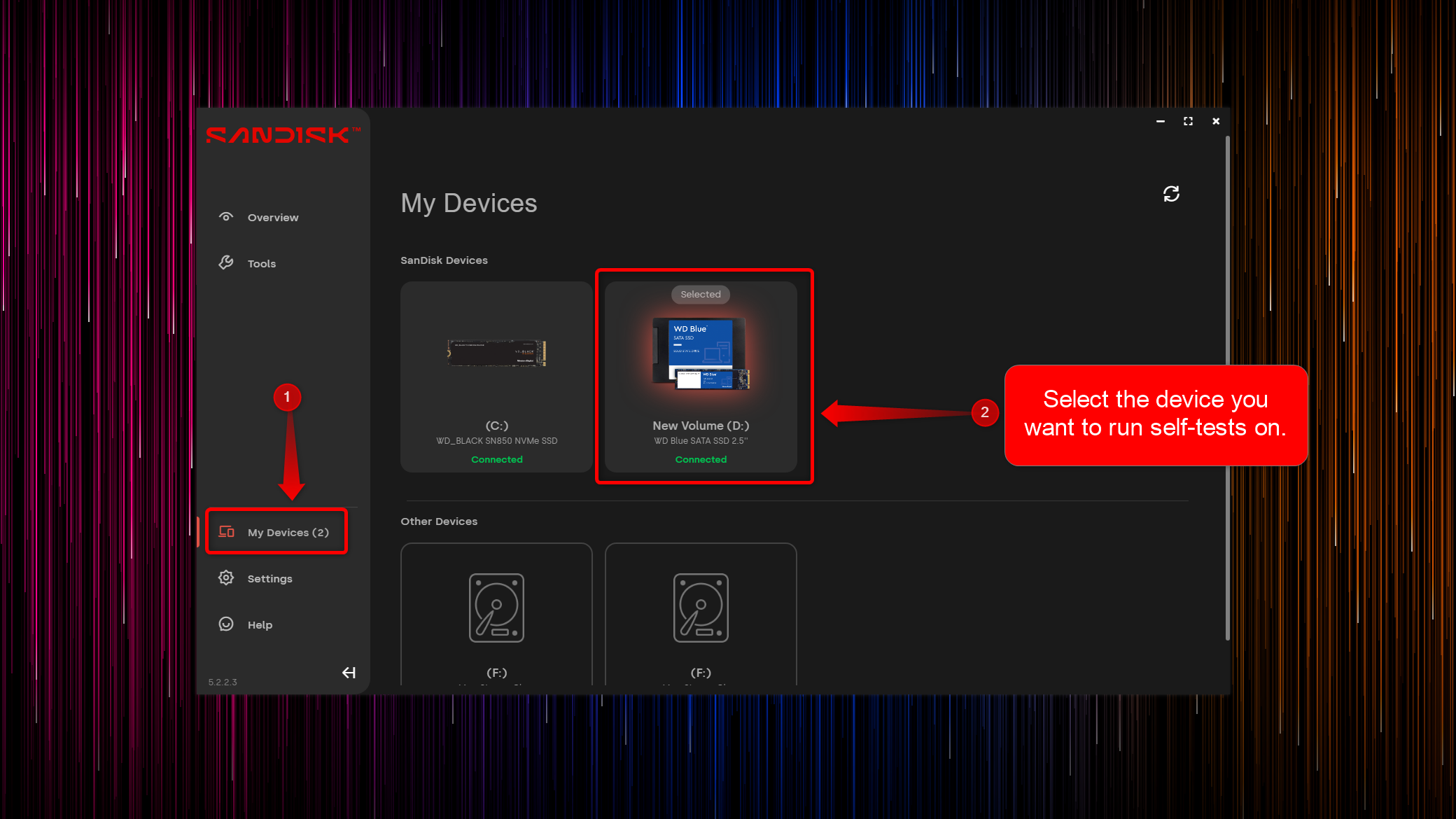The width and height of the screenshot is (1456, 819).
Task: Click the Tools wrench icon
Action: [x=226, y=262]
